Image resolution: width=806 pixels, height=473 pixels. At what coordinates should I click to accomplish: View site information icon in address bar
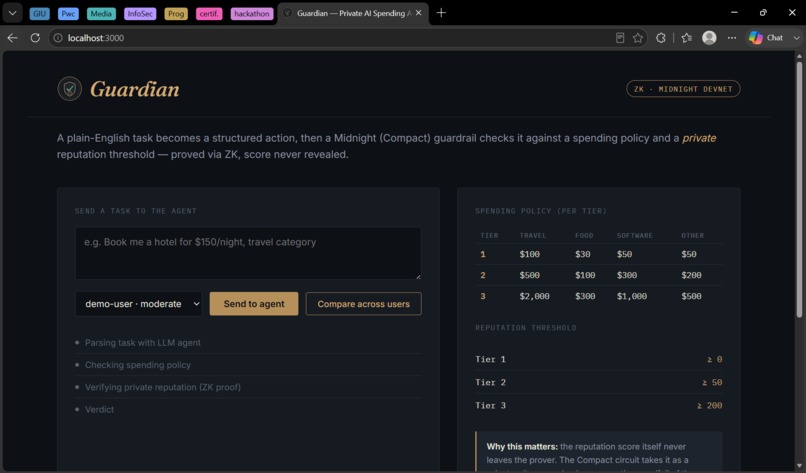[58, 38]
